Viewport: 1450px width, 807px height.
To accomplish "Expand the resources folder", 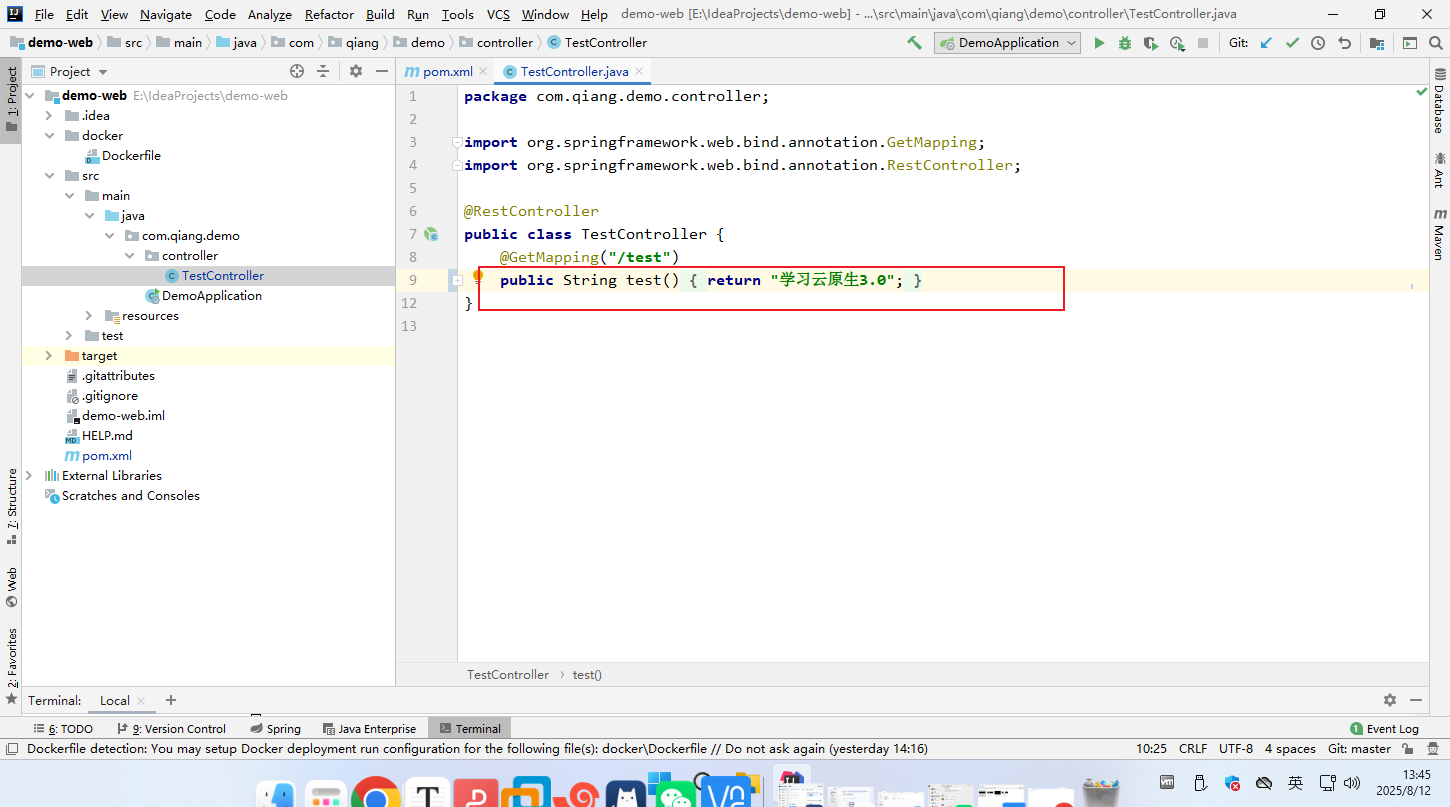I will 89,316.
